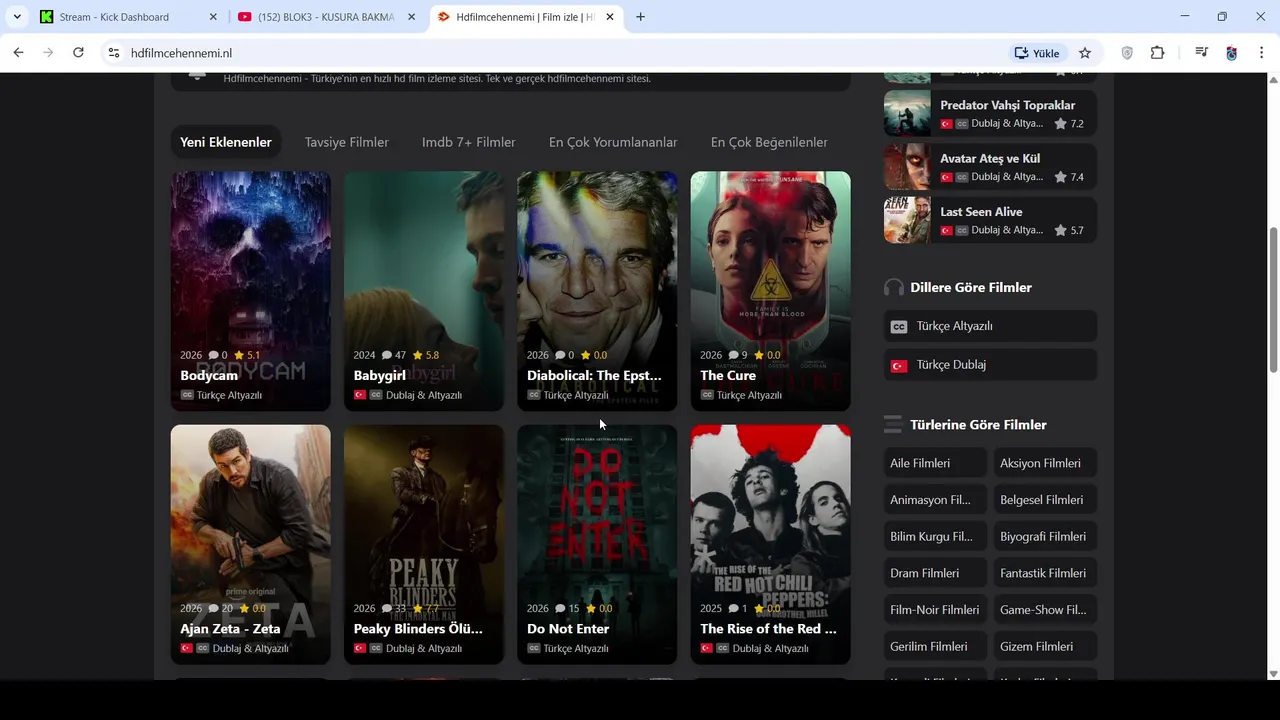Image resolution: width=1280 pixels, height=720 pixels.
Task: Close the Stream - Kick Dashboard tab
Action: [x=213, y=17]
